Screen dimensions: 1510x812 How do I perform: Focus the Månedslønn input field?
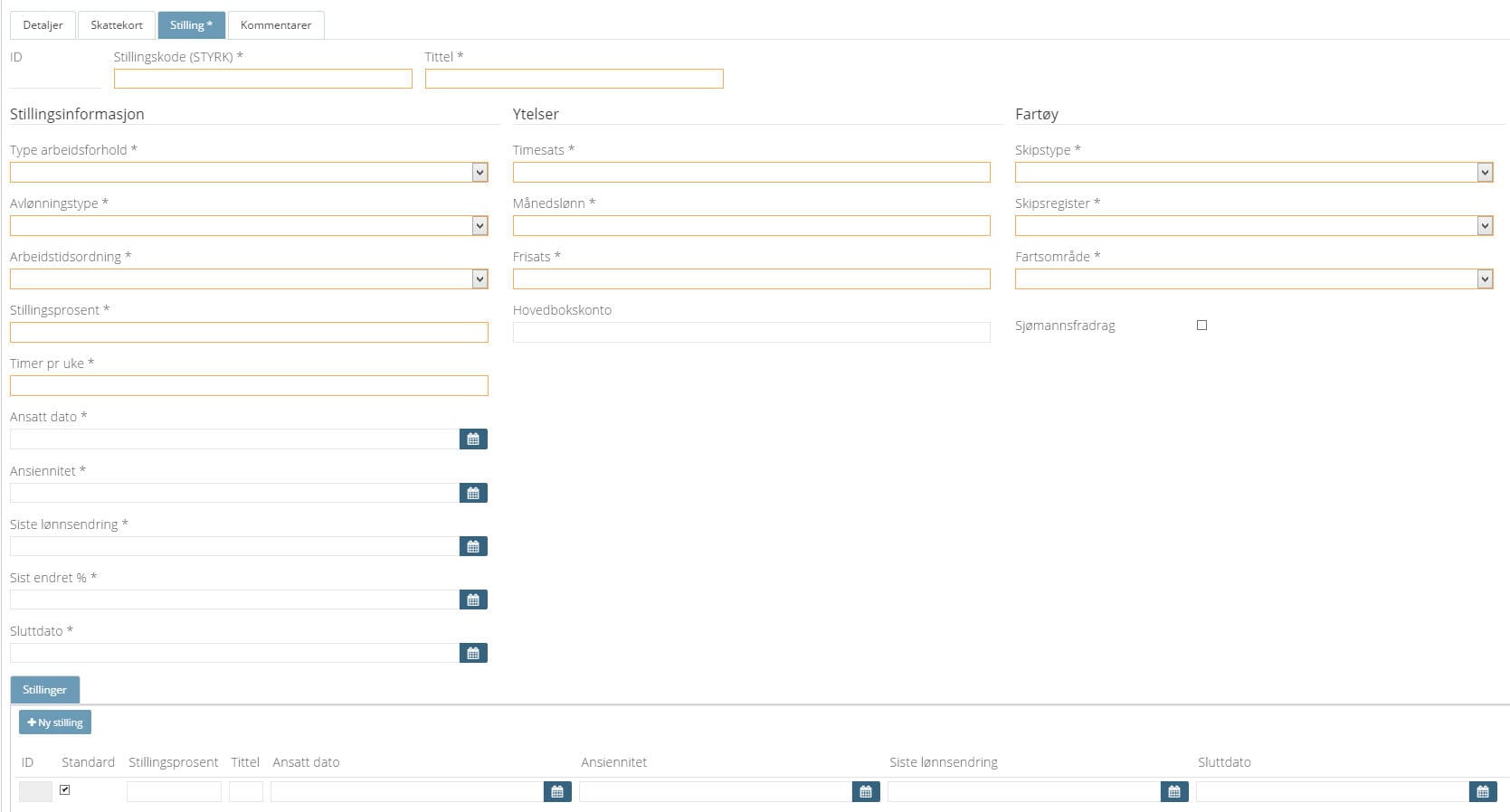click(x=751, y=226)
